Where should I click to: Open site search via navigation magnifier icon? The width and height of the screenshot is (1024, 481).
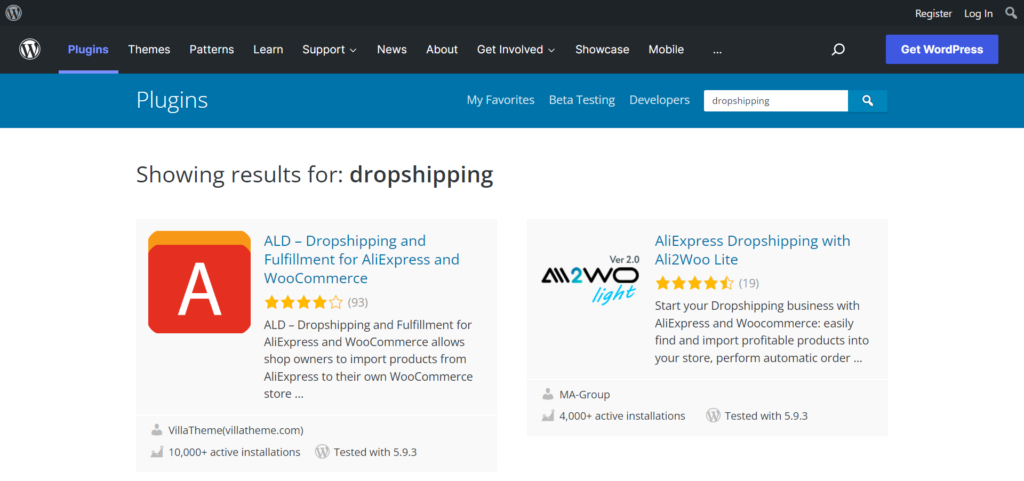pyautogui.click(x=838, y=50)
